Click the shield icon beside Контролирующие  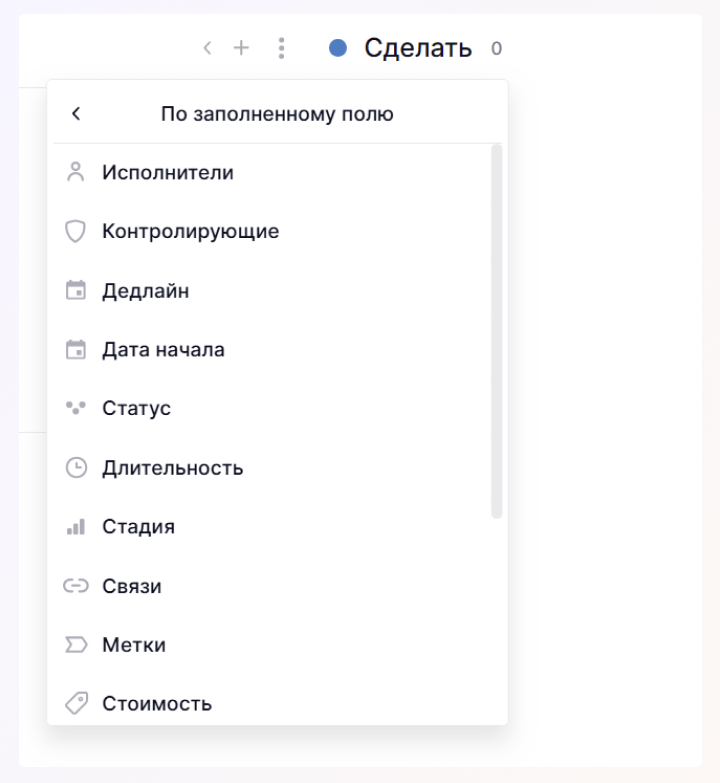pyautogui.click(x=76, y=231)
